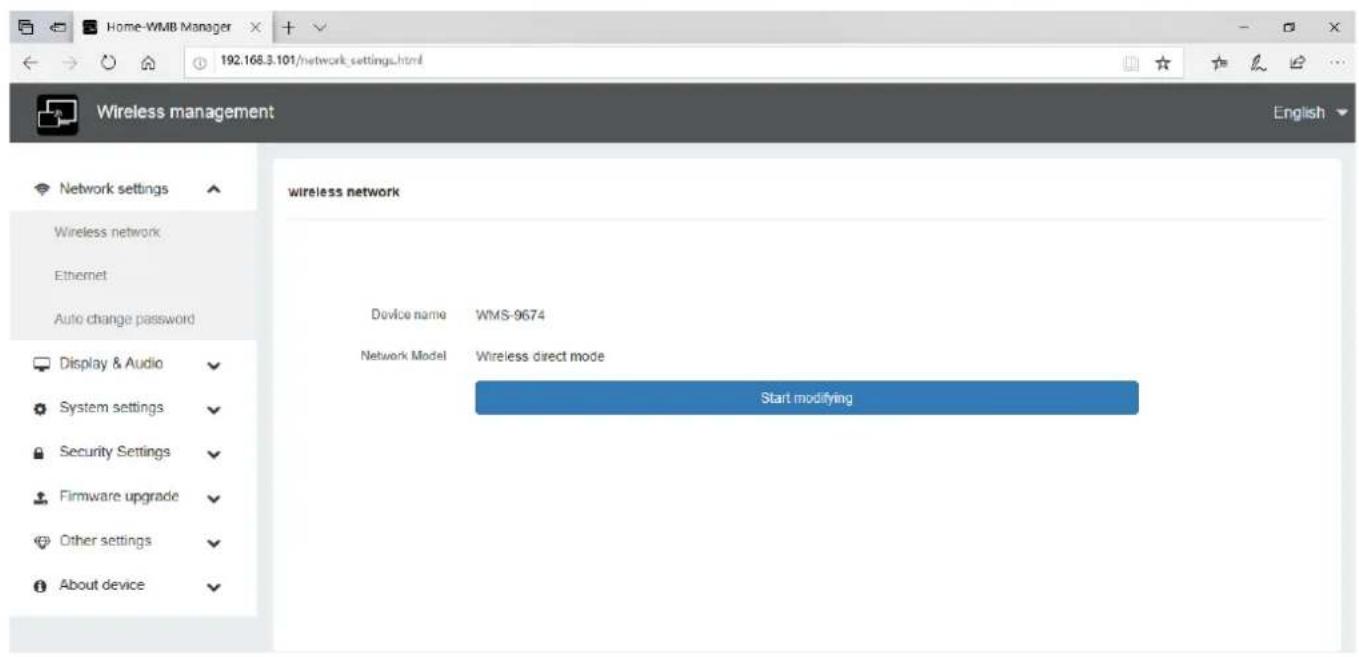Screen dimensions: 1359x657
Task: Click the info icon beside About device
Action: point(42,585)
